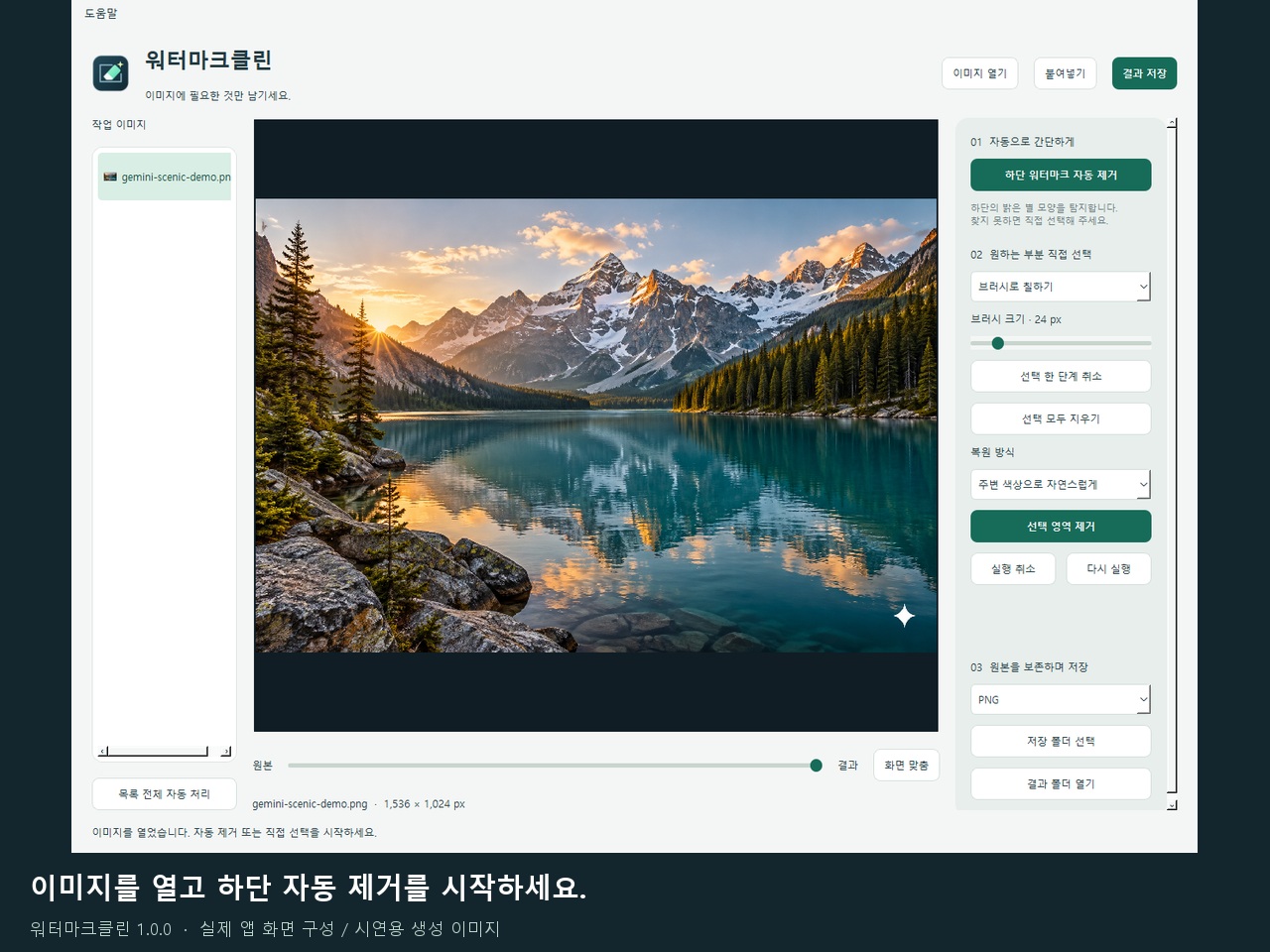Click 결과 폴더 열기
The image size is (1270, 952).
click(1061, 783)
